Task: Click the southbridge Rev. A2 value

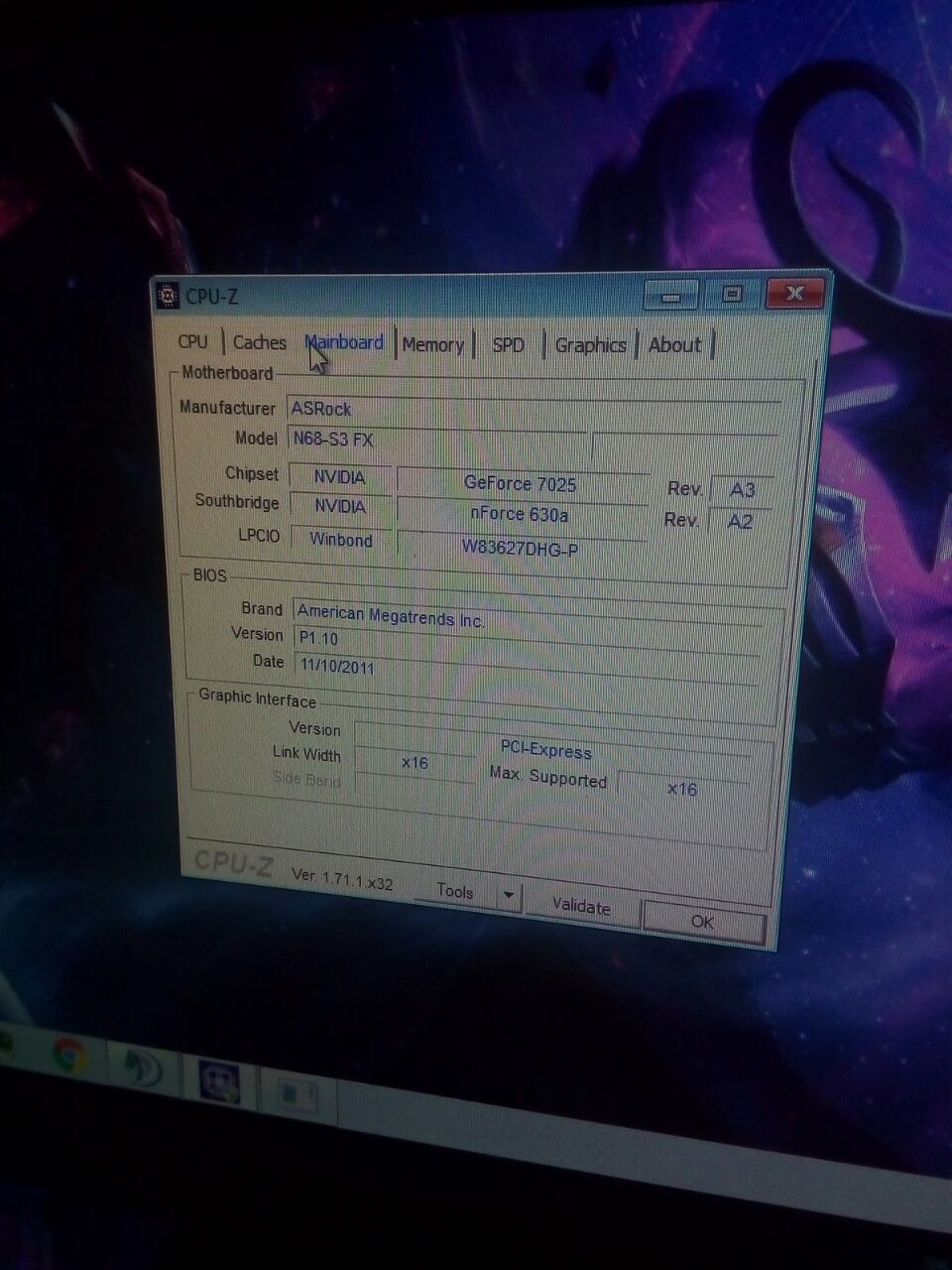Action: tap(740, 521)
